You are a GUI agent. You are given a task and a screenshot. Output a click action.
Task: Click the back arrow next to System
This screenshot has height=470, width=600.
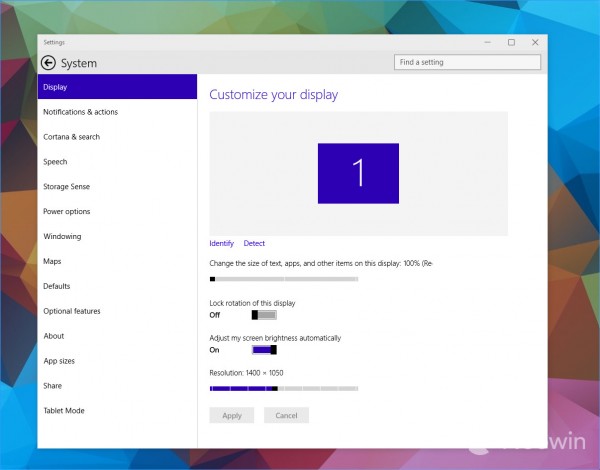[48, 63]
